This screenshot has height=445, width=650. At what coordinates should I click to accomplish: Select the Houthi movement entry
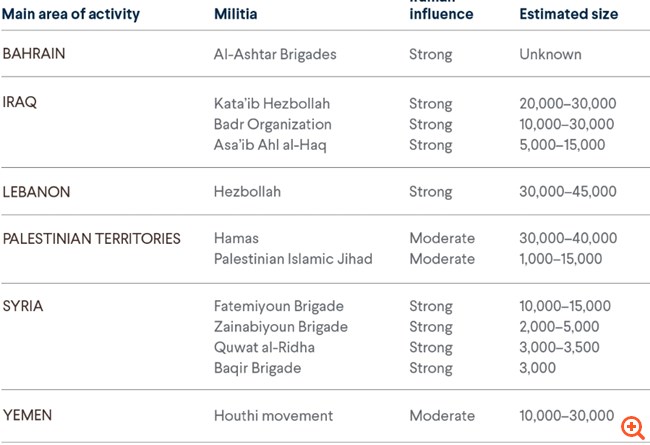274,416
